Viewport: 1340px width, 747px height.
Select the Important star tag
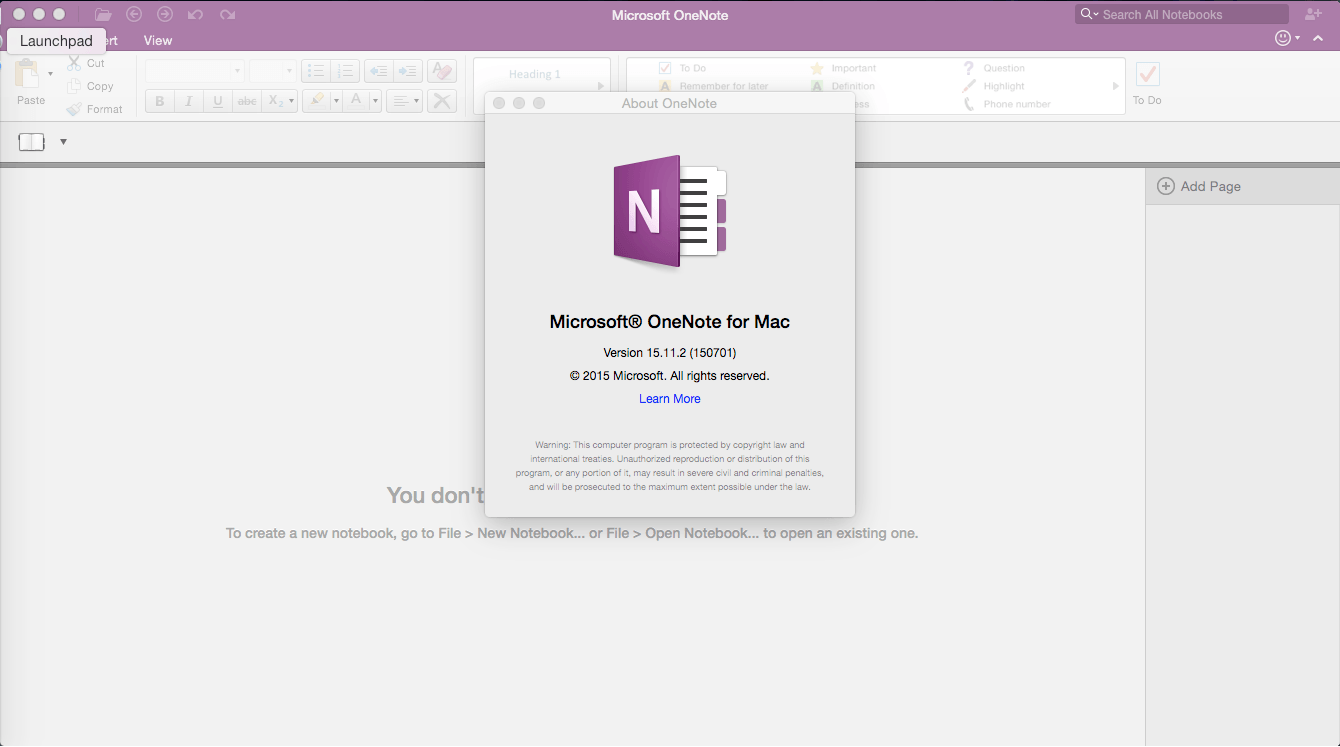(843, 68)
